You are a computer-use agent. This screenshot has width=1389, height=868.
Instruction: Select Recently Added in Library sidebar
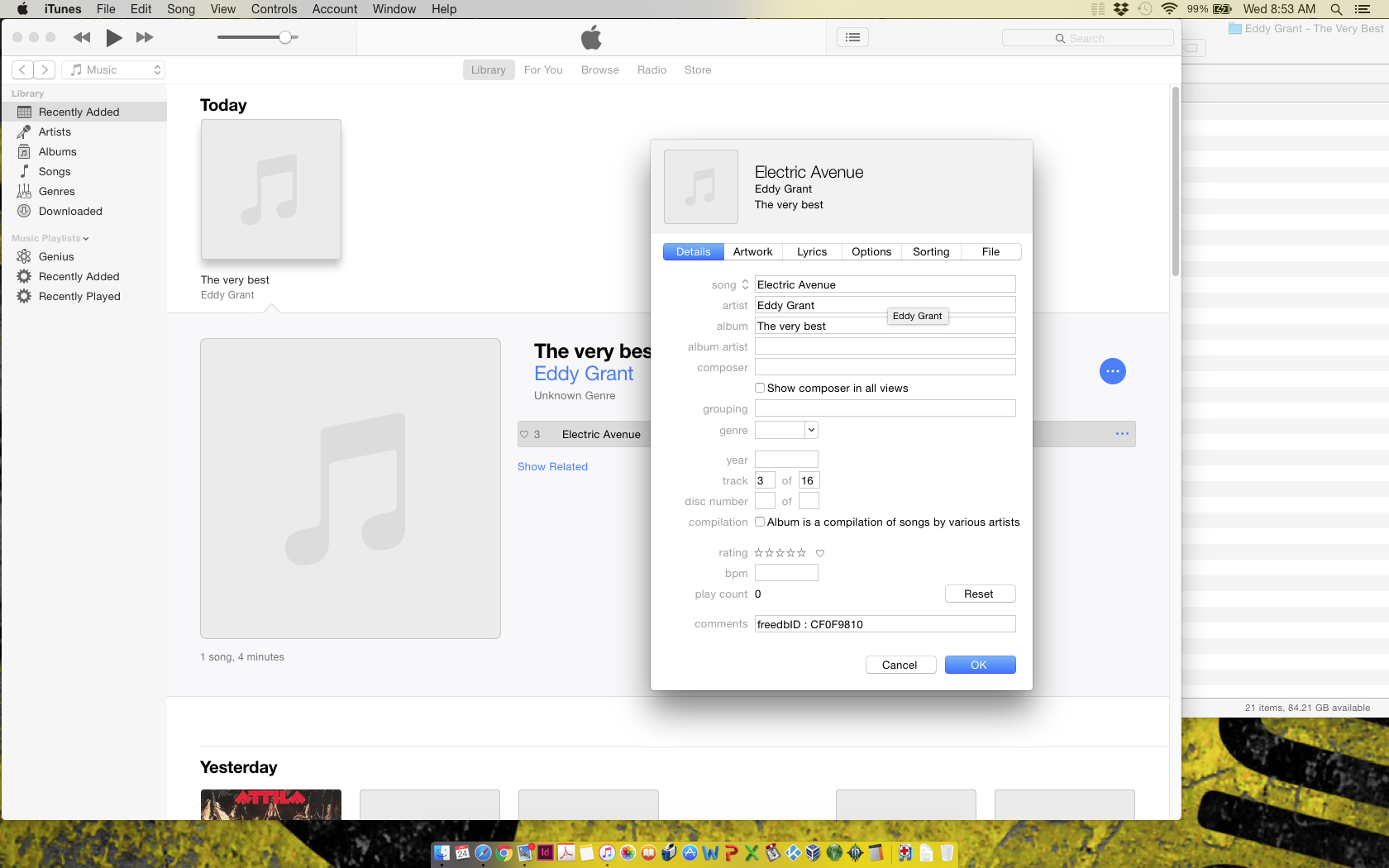84,112
